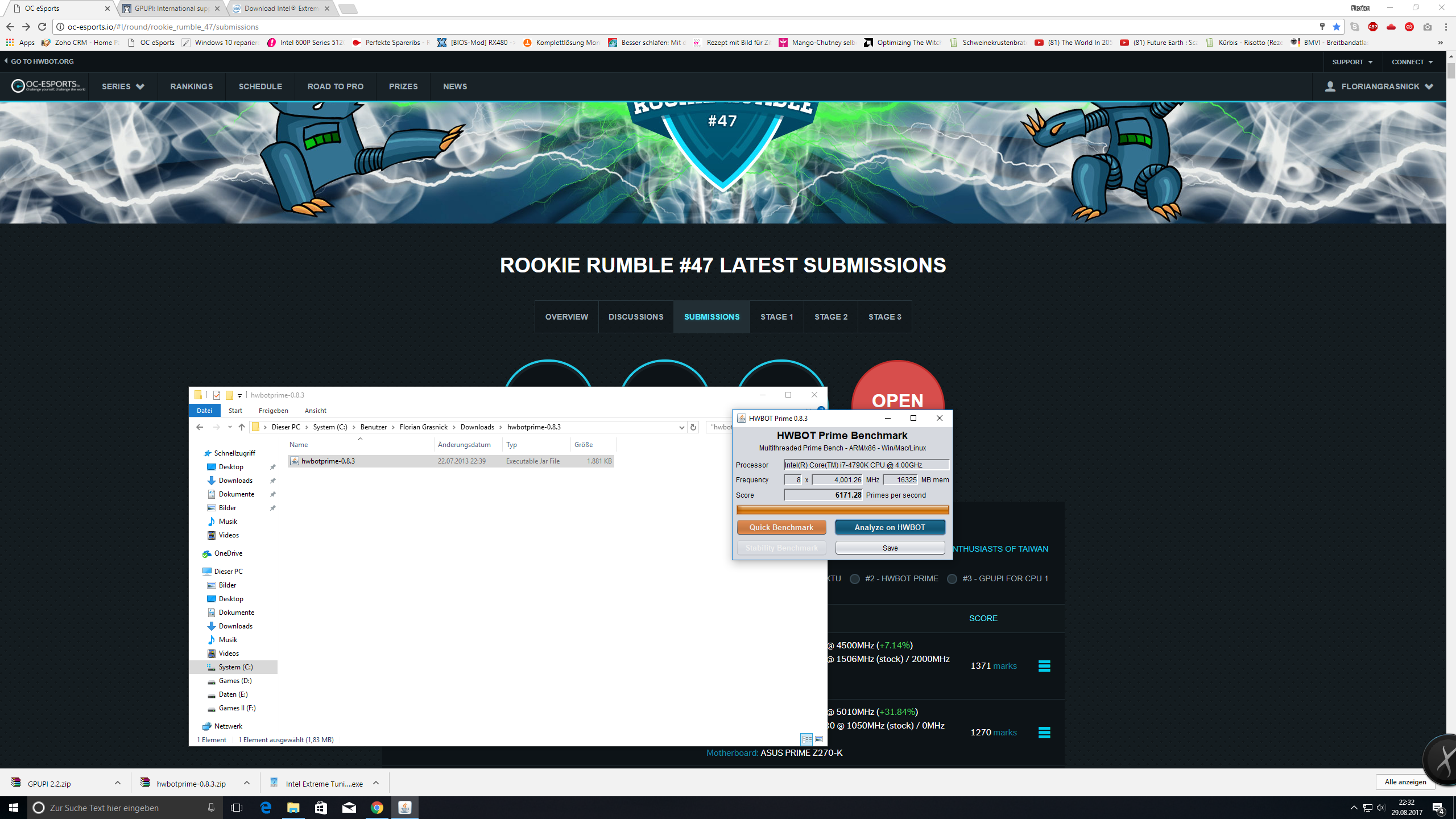Screen dimensions: 1456x819
Task: Open the Ansicht ribbon tab
Action: click(315, 411)
